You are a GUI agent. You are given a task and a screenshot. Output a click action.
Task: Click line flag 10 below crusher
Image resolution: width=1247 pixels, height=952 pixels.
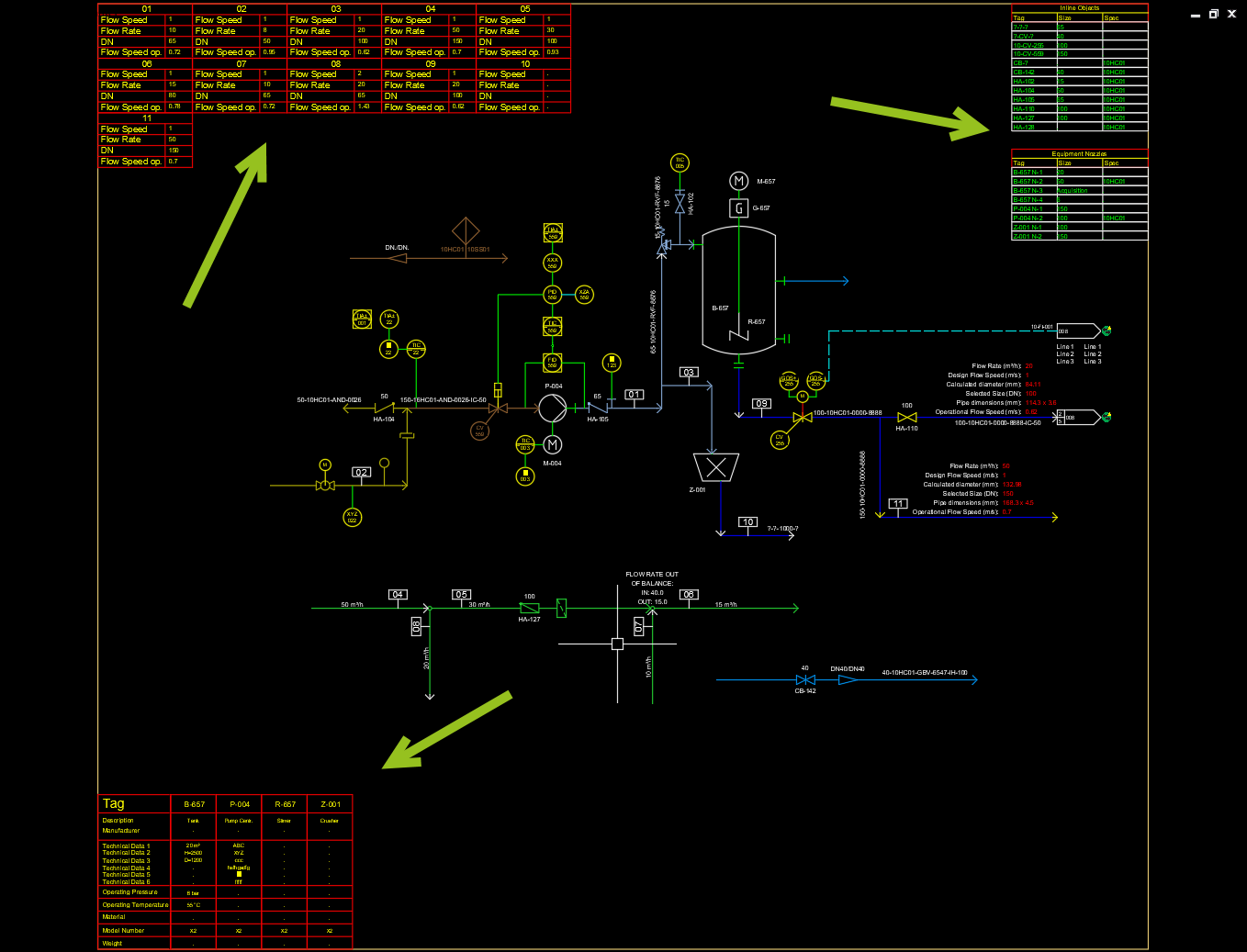(x=748, y=521)
